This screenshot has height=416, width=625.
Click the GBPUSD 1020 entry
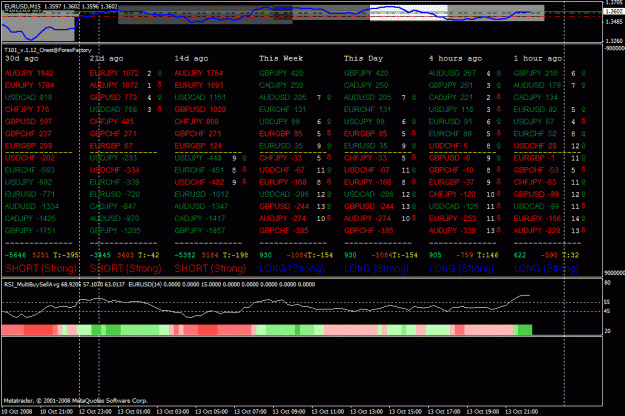click(200, 109)
